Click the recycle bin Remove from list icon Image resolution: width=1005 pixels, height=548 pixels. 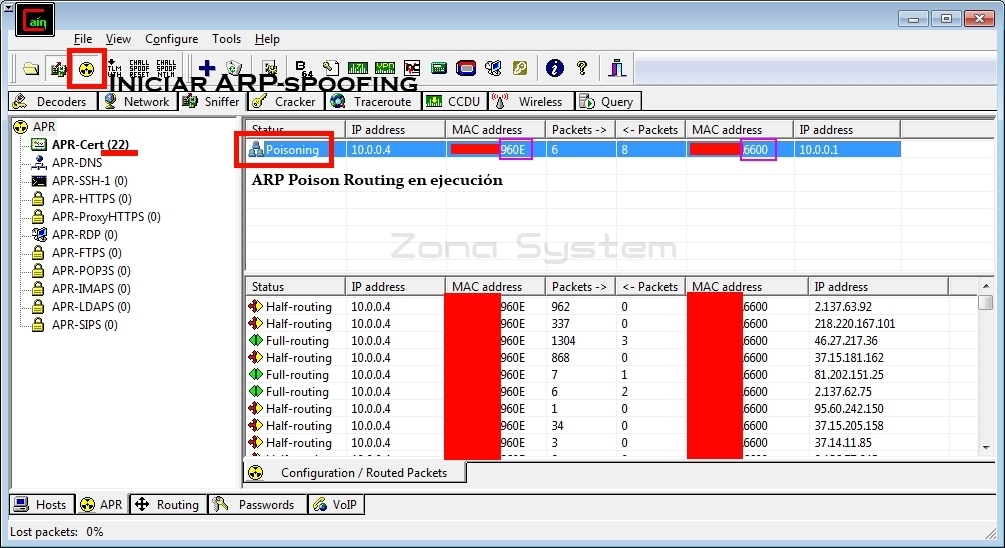(x=234, y=68)
